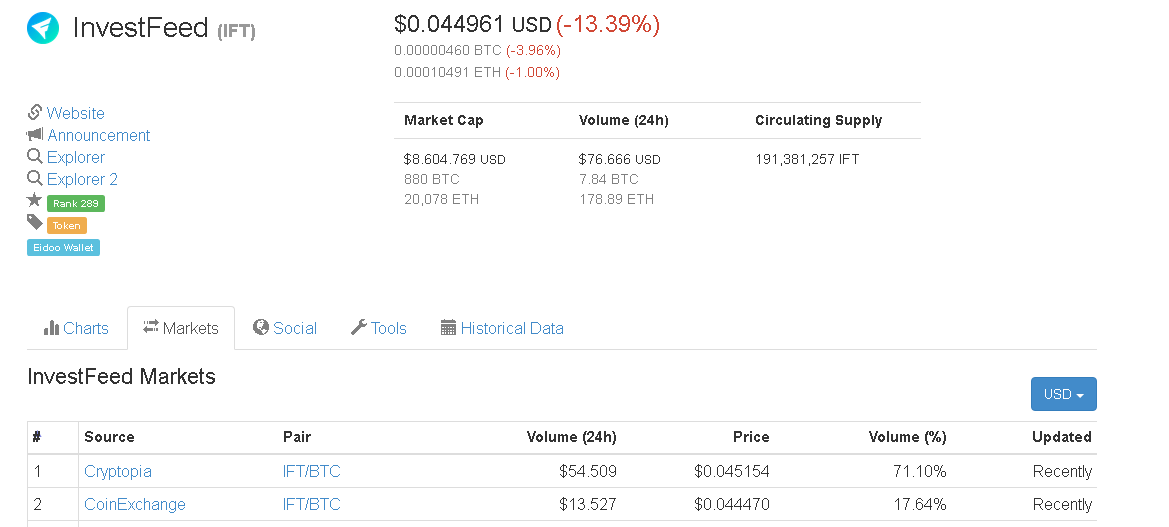1169x527 pixels.
Task: Click the orange Token label
Action: point(66,226)
